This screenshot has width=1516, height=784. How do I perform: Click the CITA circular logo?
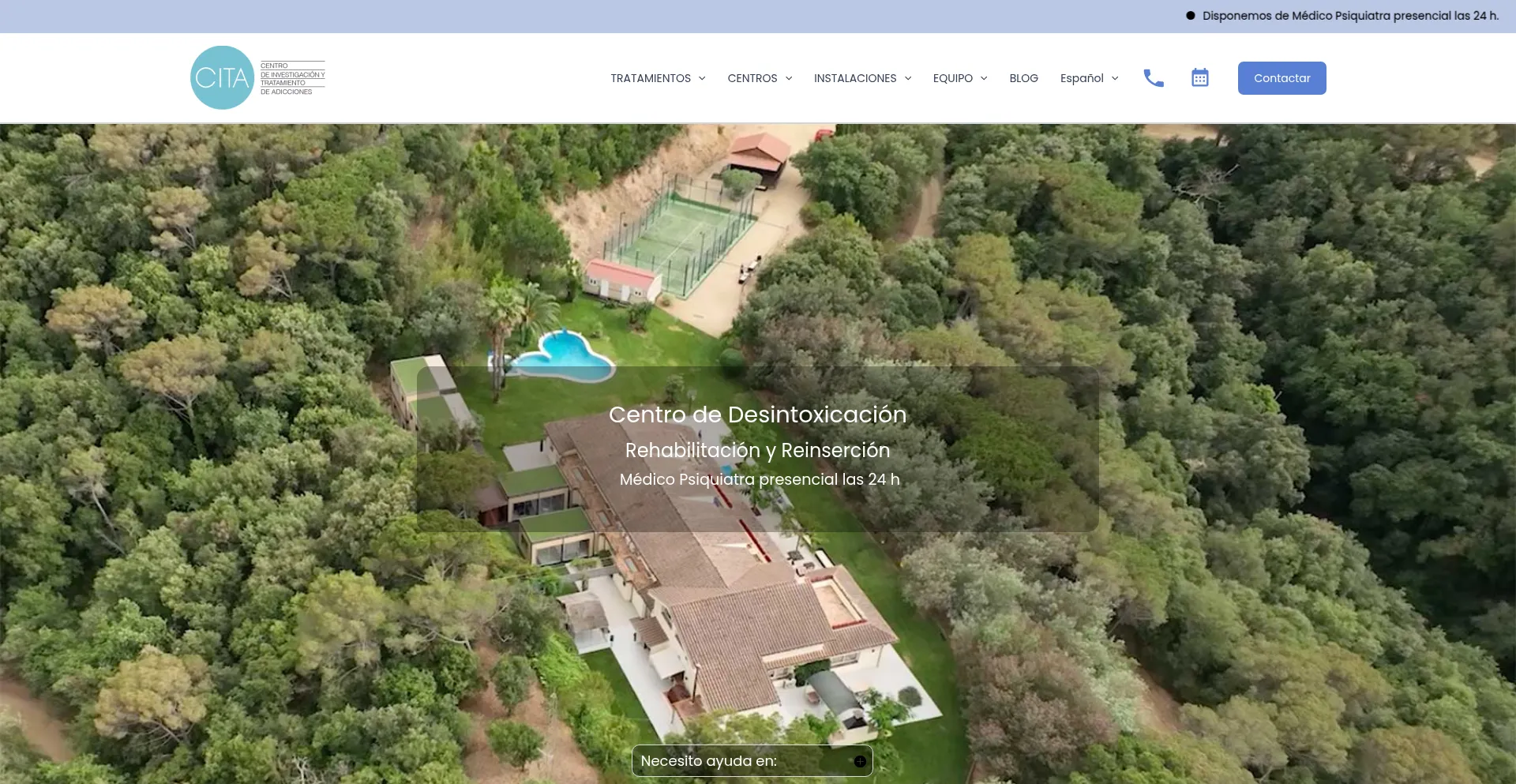coord(222,77)
